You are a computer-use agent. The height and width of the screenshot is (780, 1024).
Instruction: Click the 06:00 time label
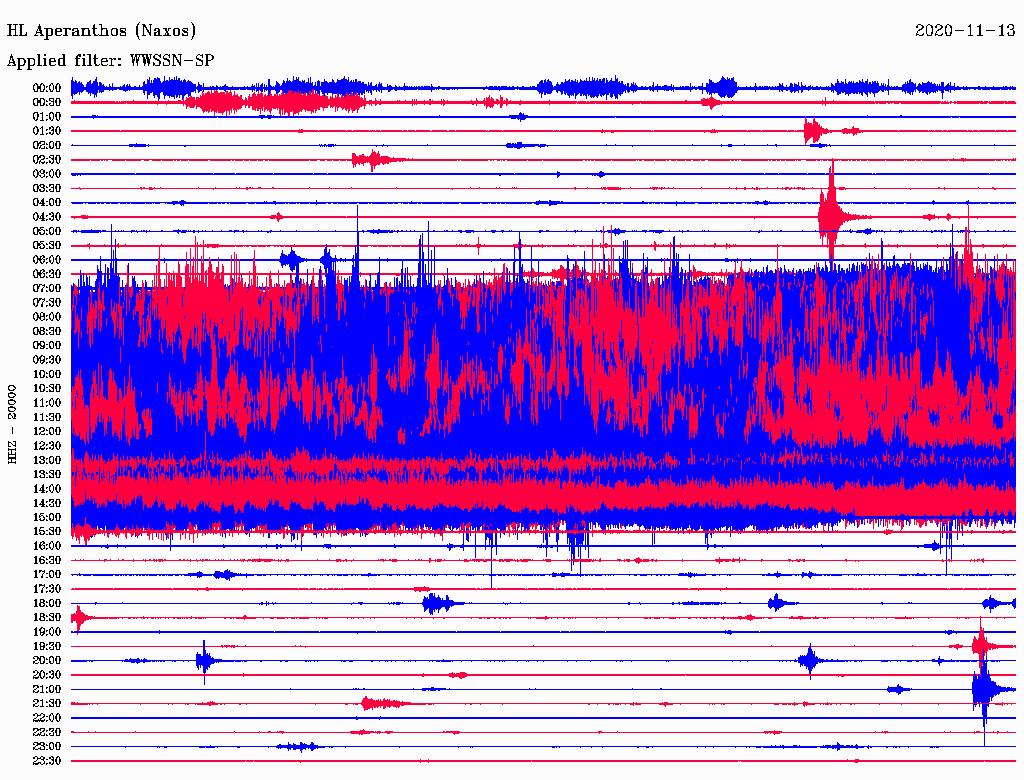pos(47,259)
